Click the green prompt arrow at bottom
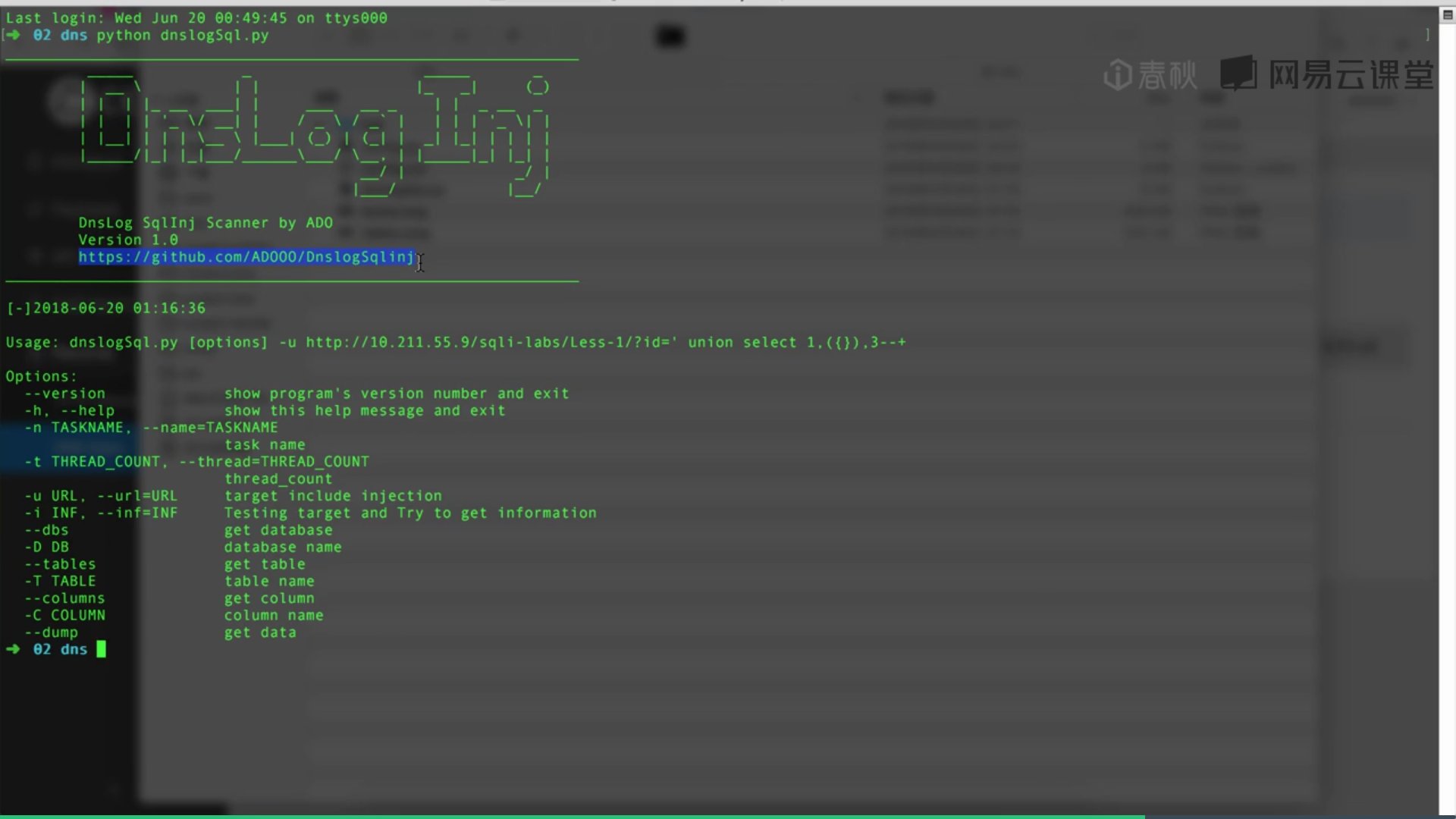This screenshot has height=819, width=1456. pyautogui.click(x=13, y=649)
